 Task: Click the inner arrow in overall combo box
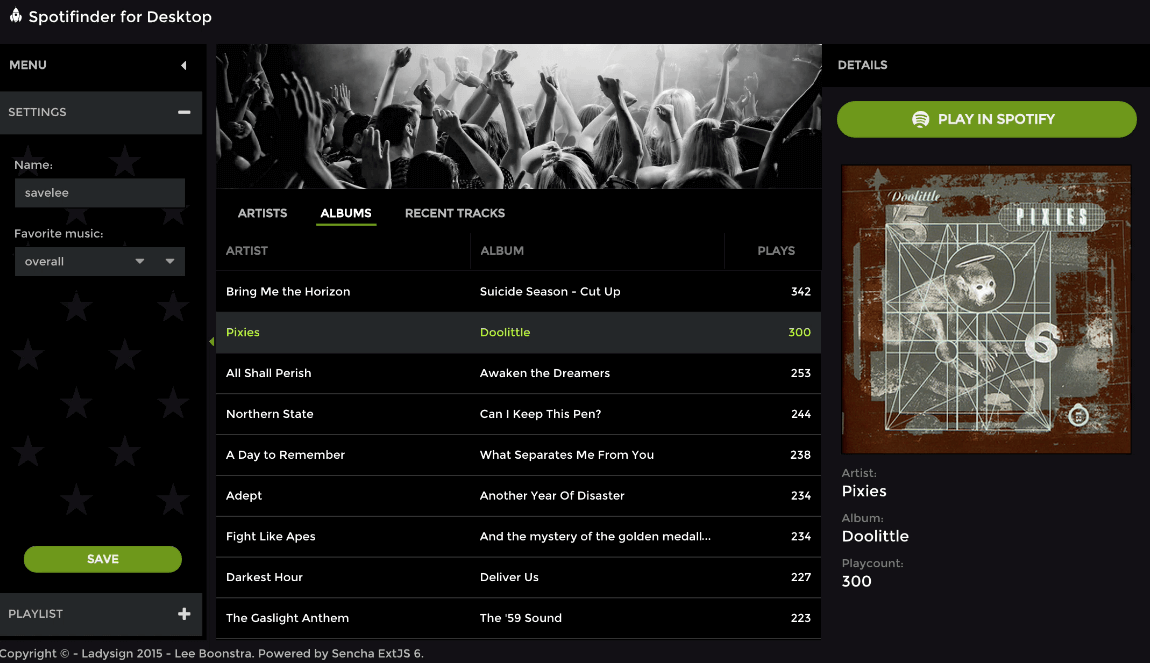[x=139, y=261]
